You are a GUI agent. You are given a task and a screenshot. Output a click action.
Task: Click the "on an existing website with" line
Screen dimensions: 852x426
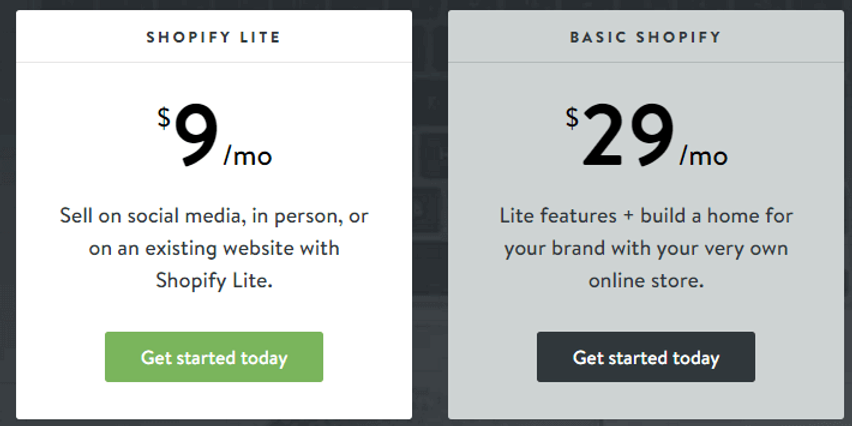click(x=214, y=249)
